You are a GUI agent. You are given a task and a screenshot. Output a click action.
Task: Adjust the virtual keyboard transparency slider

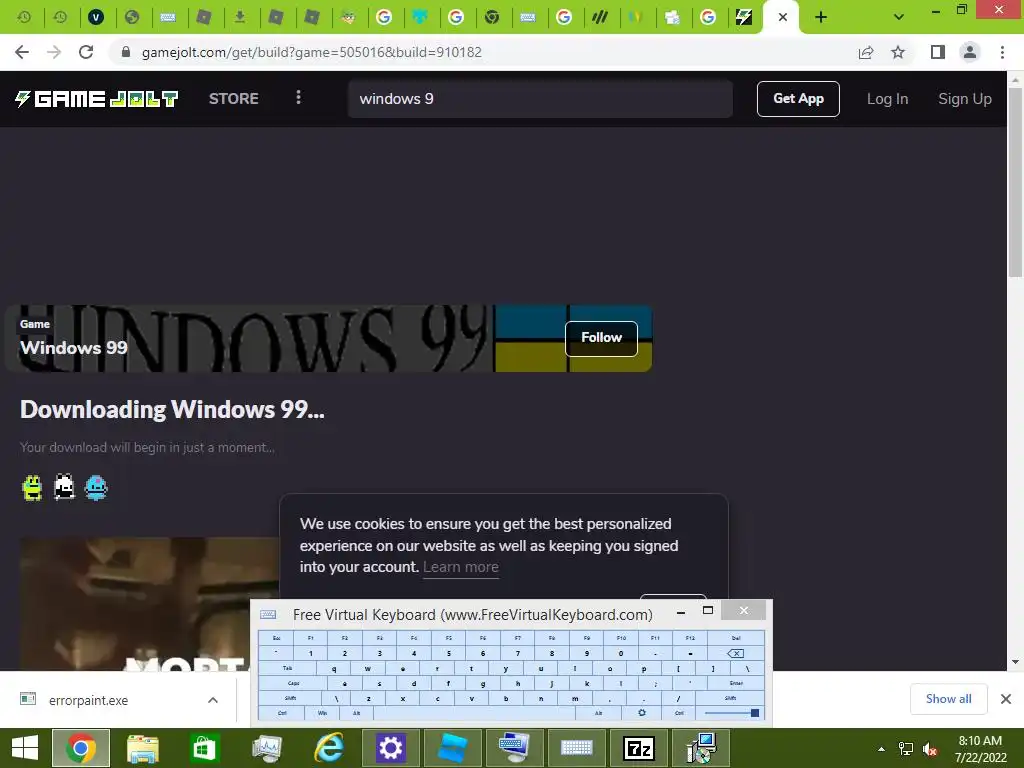[731, 712]
